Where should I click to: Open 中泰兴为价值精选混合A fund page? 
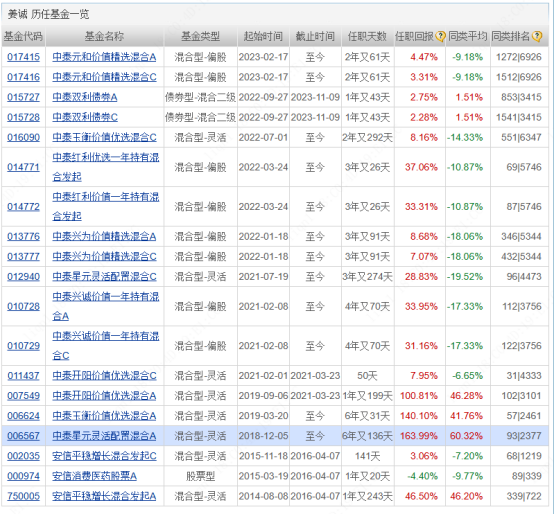point(104,236)
